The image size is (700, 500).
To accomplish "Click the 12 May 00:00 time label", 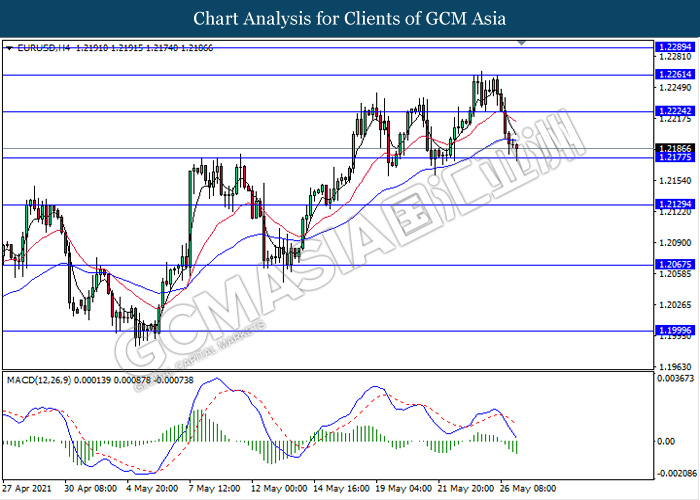I will (x=279, y=488).
